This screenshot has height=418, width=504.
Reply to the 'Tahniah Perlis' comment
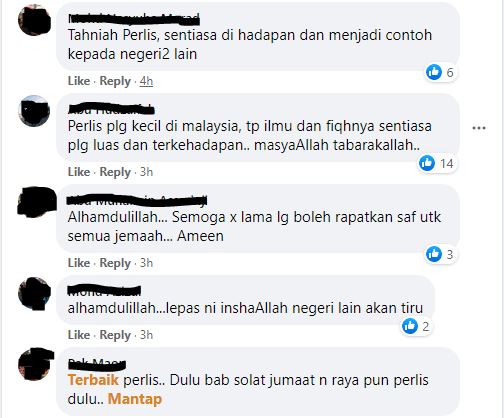coord(115,81)
